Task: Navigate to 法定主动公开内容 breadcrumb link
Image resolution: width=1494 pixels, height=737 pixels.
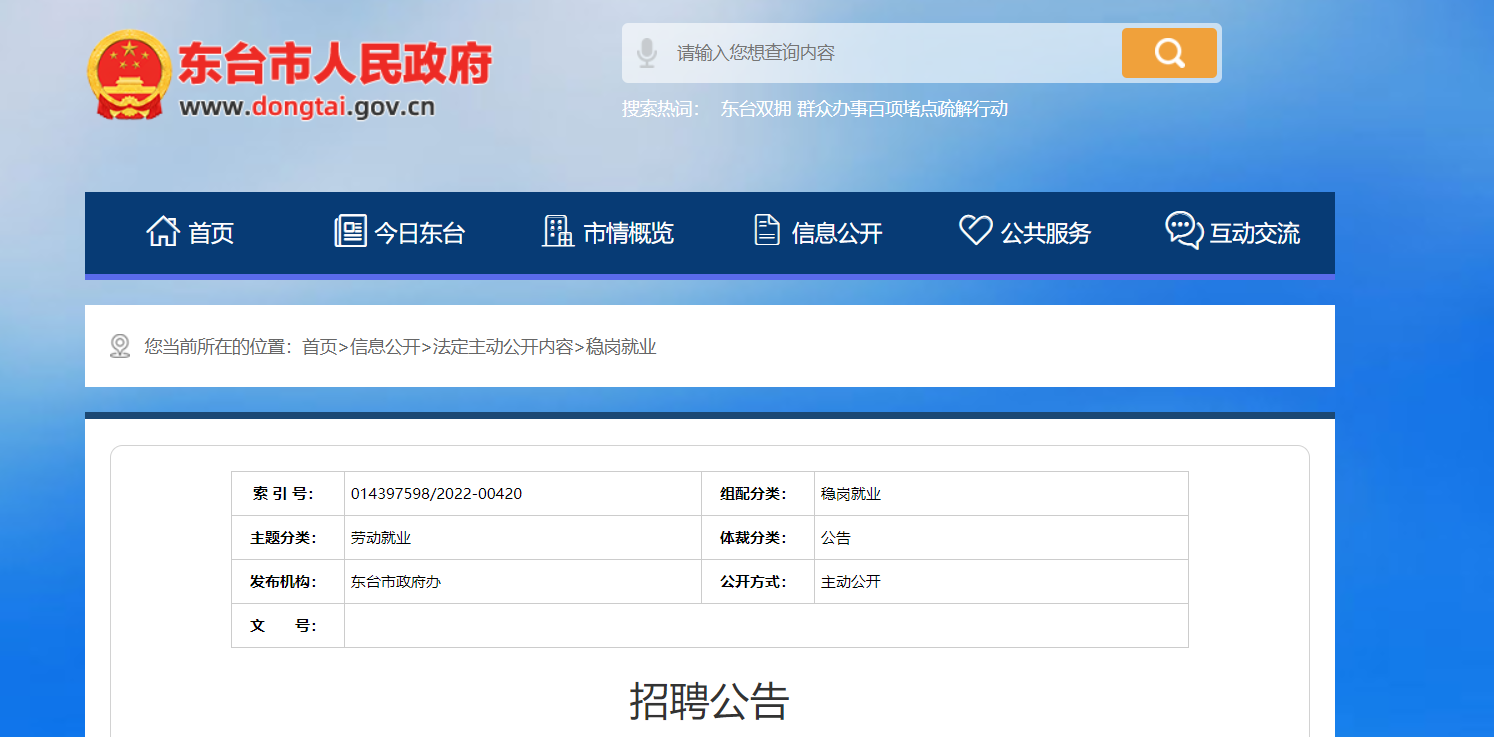Action: (503, 347)
